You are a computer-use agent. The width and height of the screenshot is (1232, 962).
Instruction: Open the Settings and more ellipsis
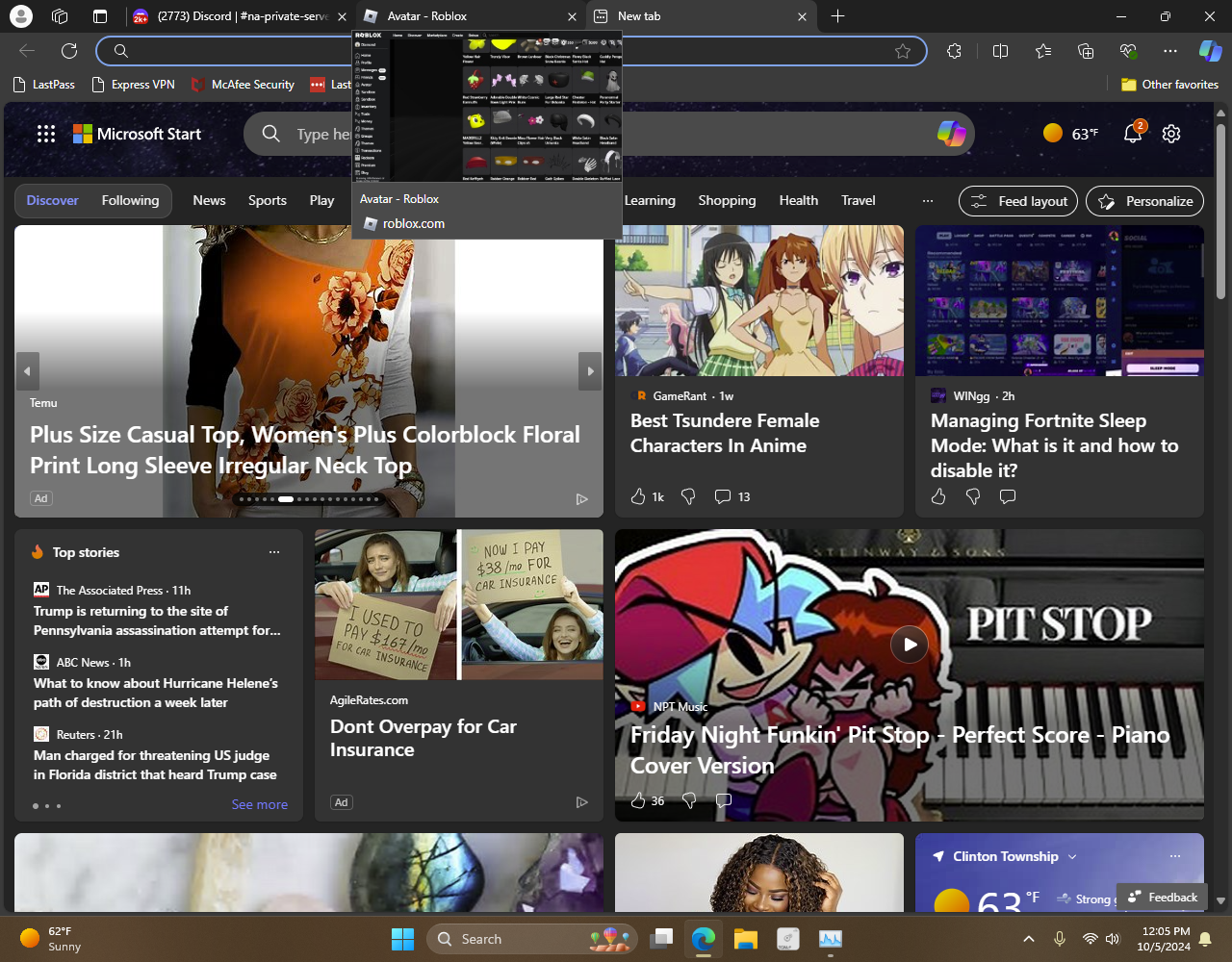click(x=1170, y=51)
